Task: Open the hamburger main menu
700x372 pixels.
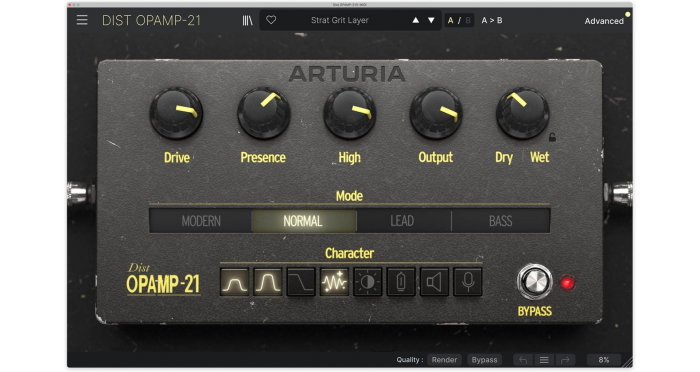Action: [82, 20]
